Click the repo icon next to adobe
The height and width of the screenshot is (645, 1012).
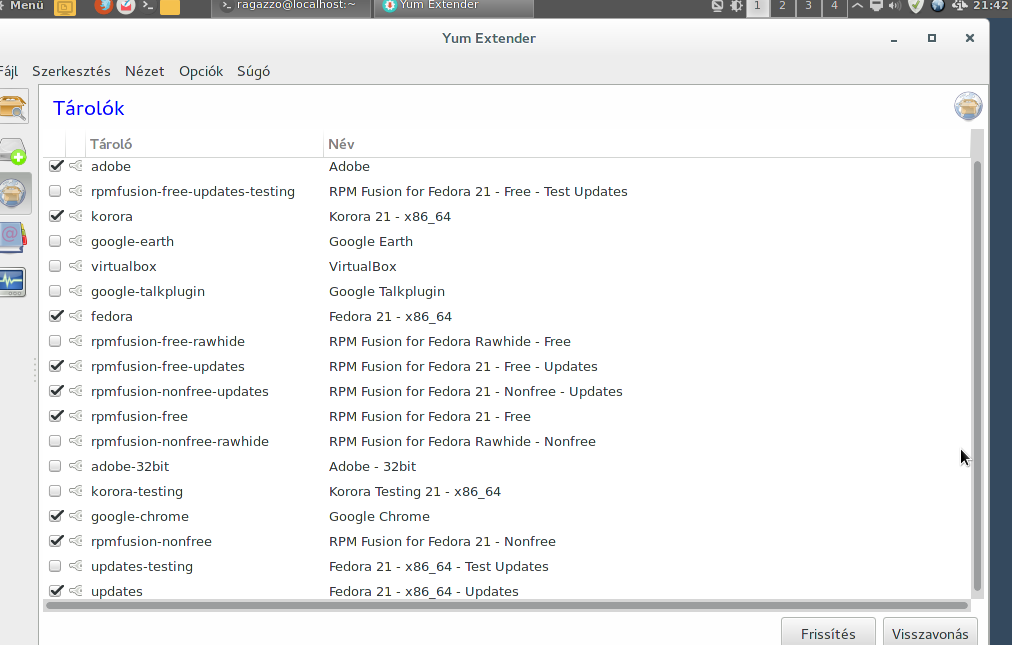pos(76,166)
